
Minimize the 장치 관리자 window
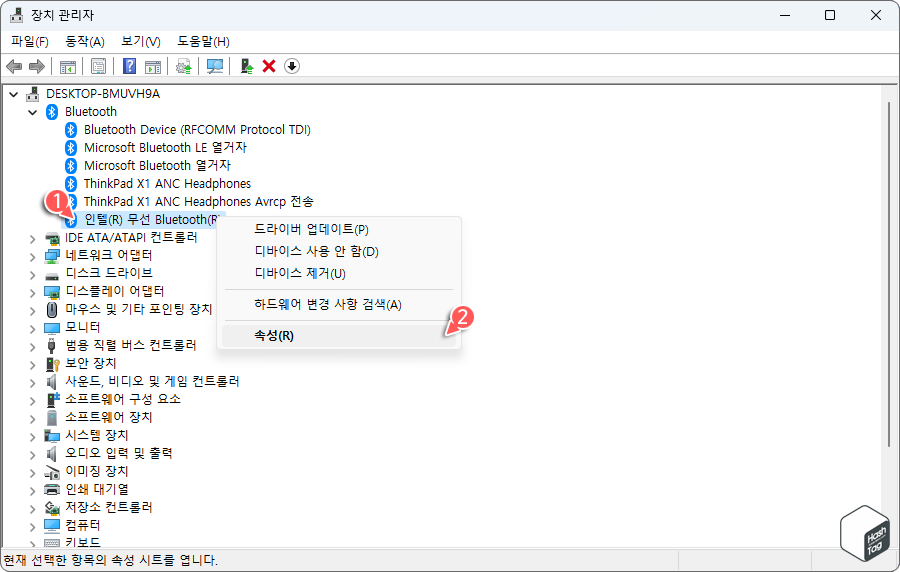[785, 15]
